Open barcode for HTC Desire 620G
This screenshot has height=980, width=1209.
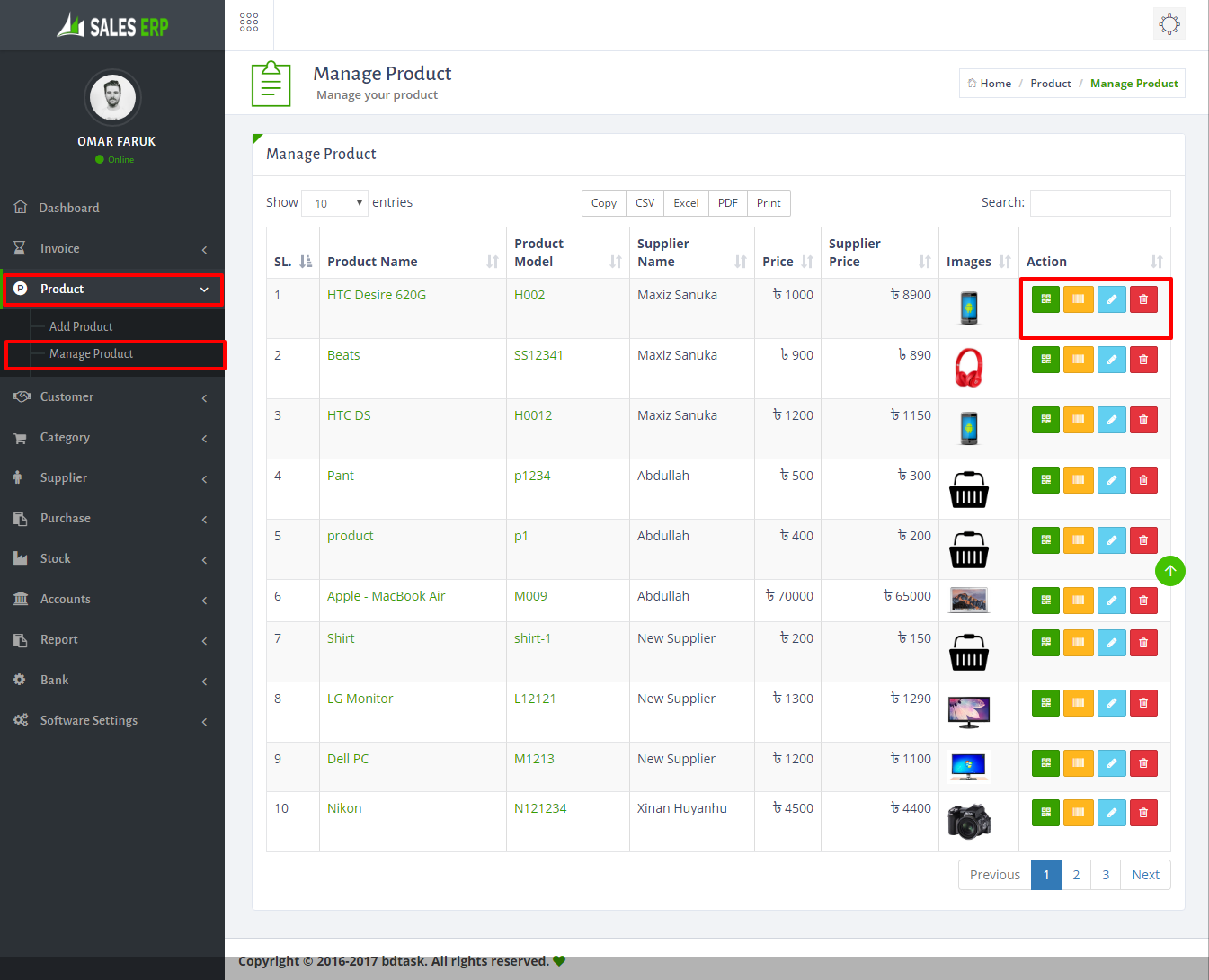pos(1079,299)
